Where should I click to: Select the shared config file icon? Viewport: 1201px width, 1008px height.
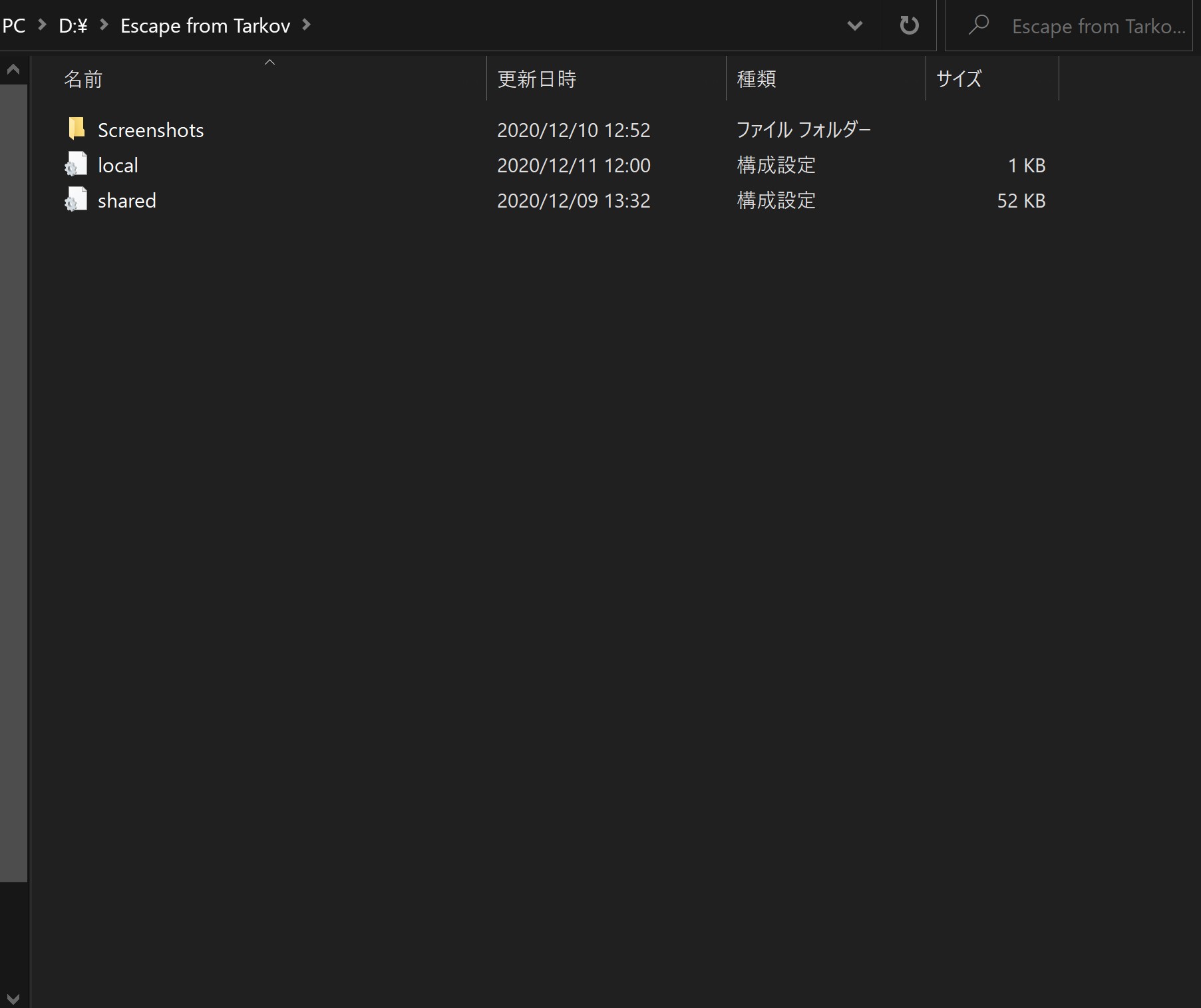click(x=76, y=199)
